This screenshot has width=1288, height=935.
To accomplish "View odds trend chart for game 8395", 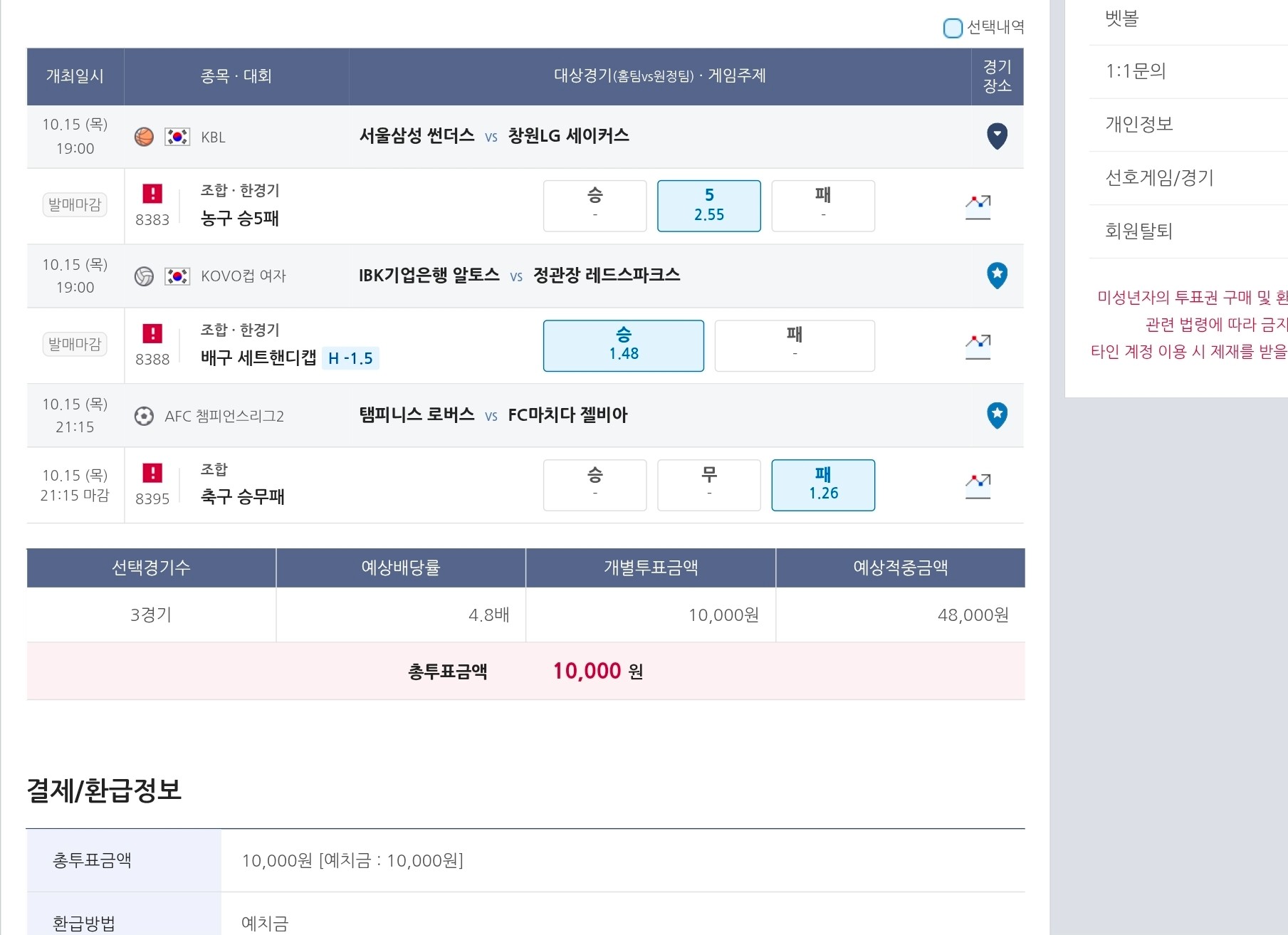I will [x=978, y=486].
